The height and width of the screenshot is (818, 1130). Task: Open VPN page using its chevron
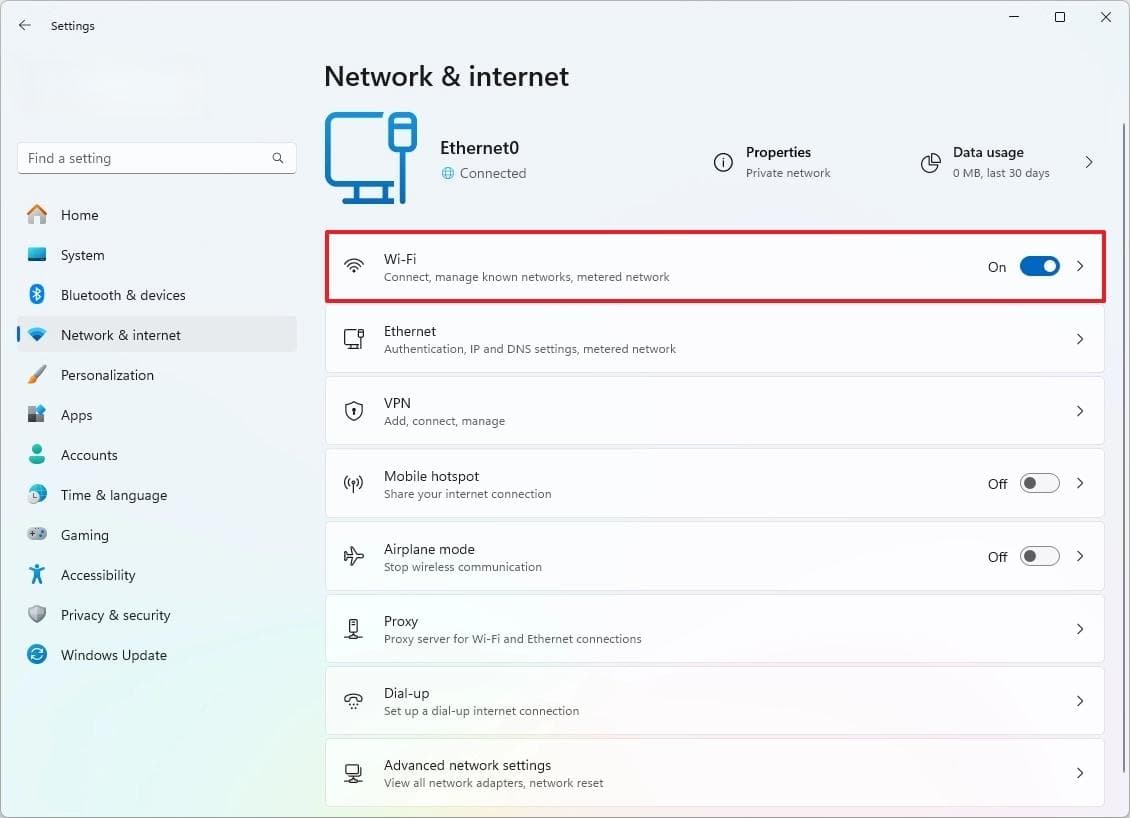[1080, 411]
